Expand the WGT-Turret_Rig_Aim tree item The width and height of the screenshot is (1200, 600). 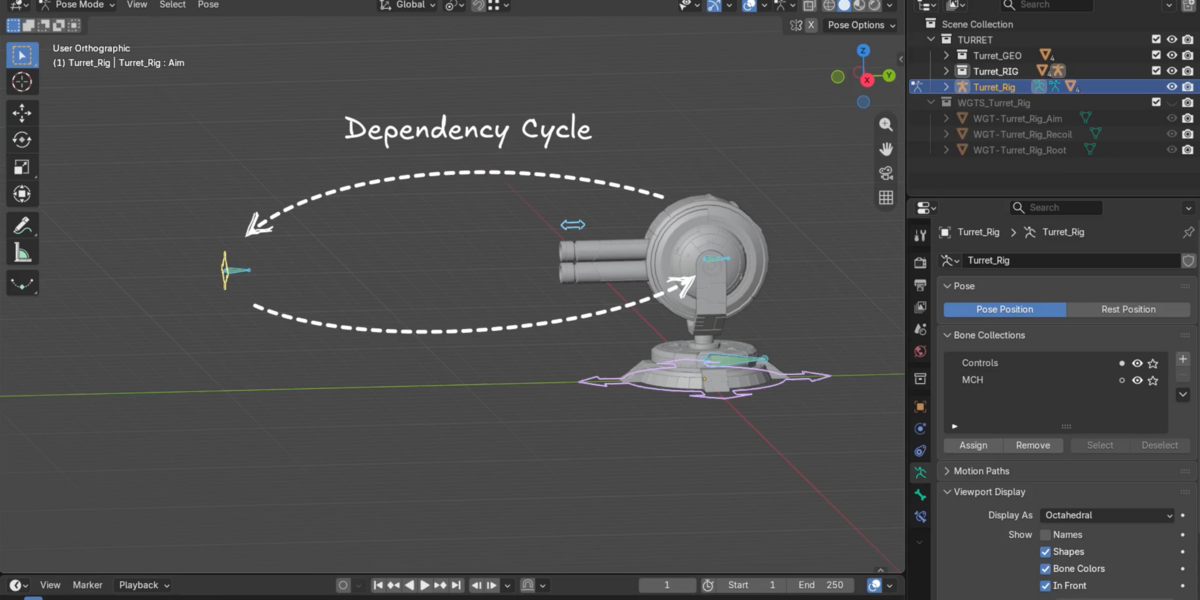947,118
